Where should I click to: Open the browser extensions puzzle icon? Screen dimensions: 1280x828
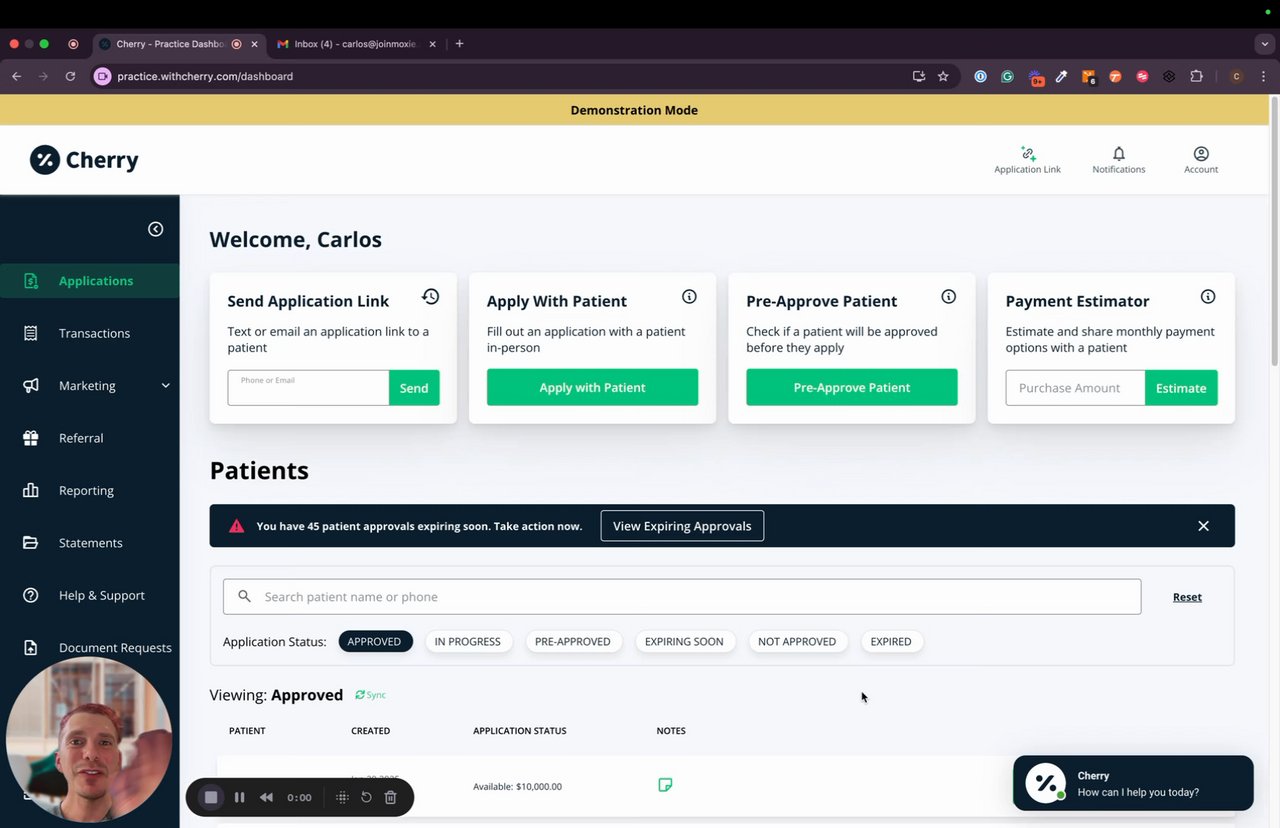click(x=1196, y=76)
